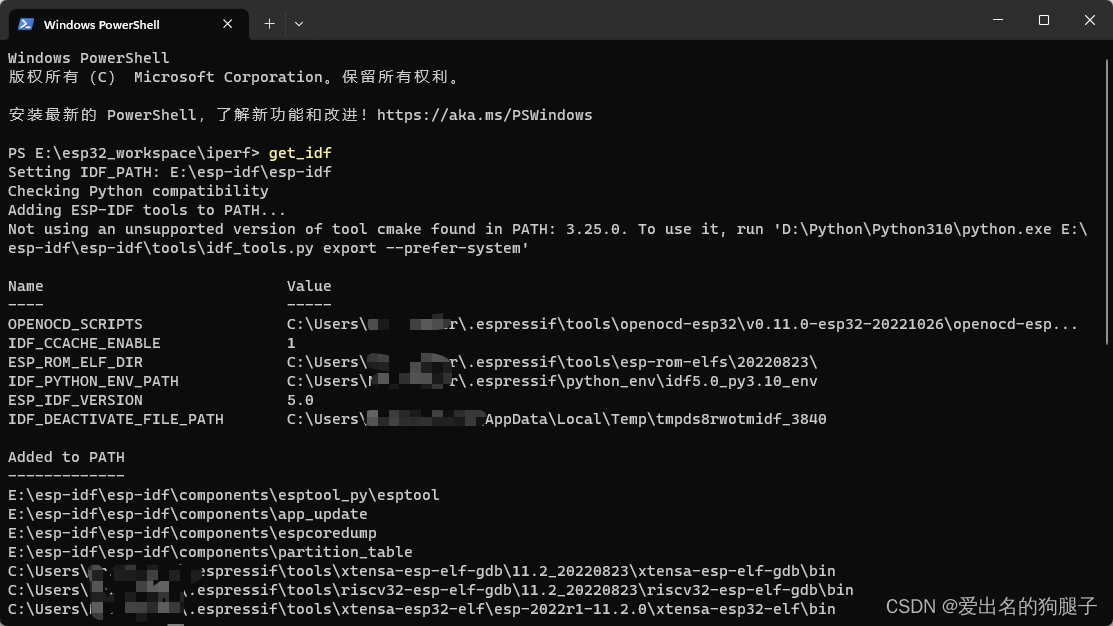
Task: Open a new tab with the plus icon
Action: pyautogui.click(x=268, y=23)
